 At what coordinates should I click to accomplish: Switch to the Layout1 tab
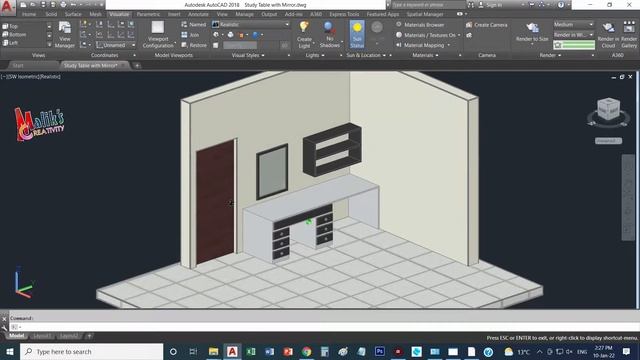tap(42, 336)
